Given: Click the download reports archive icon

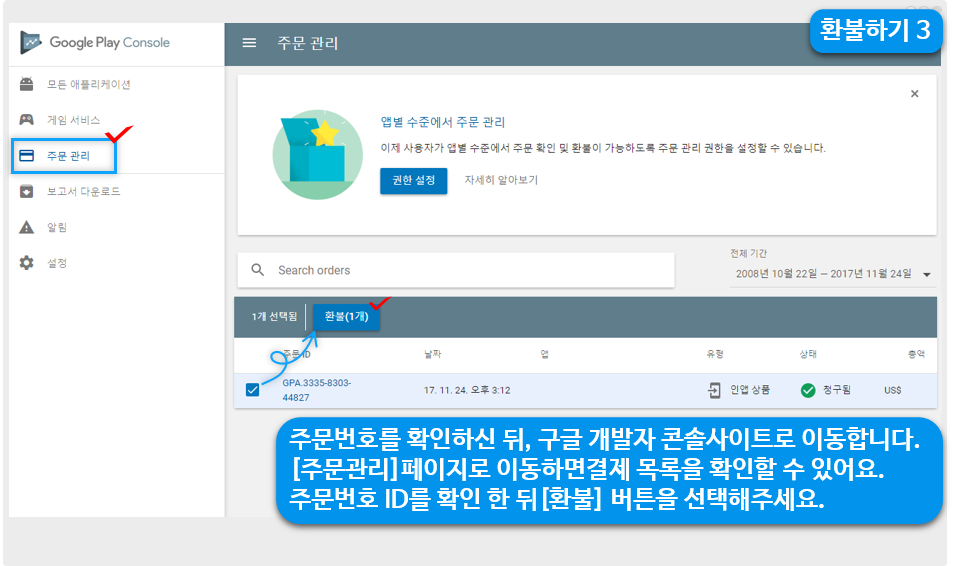Looking at the screenshot, I should click(x=27, y=191).
